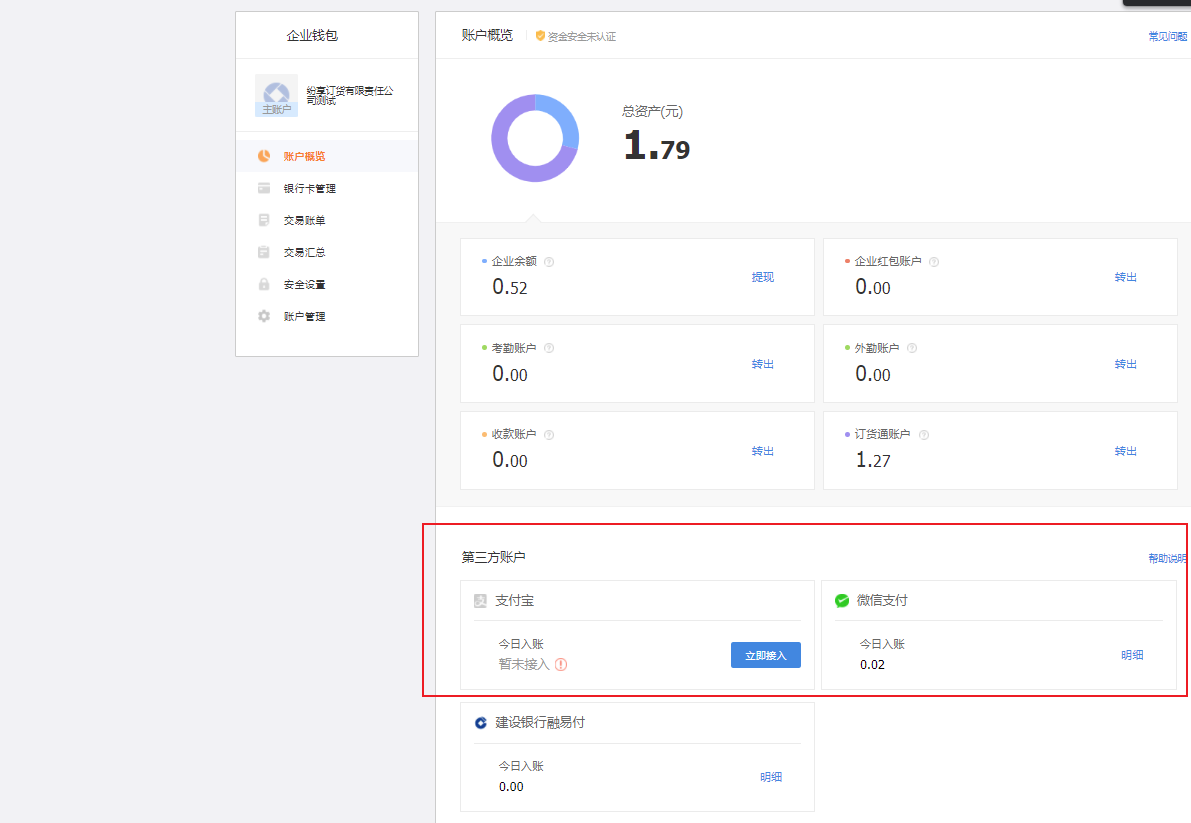Click 转出 for 订货通账户
Viewport: 1191px width, 823px height.
[1126, 451]
